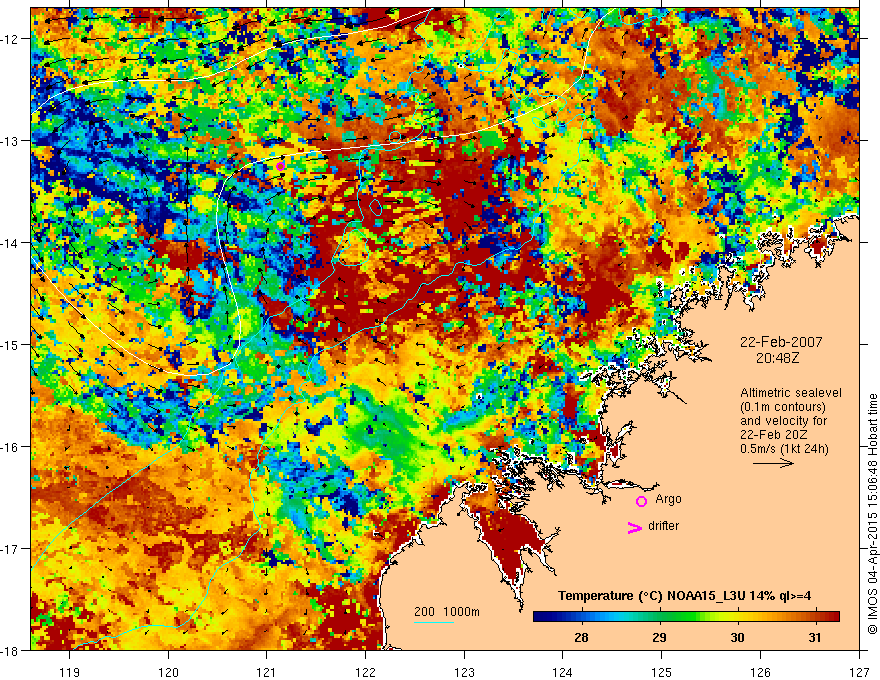Click the '22-Feb 20Z' caption line
Screen dimensions: 880x680
point(773,435)
